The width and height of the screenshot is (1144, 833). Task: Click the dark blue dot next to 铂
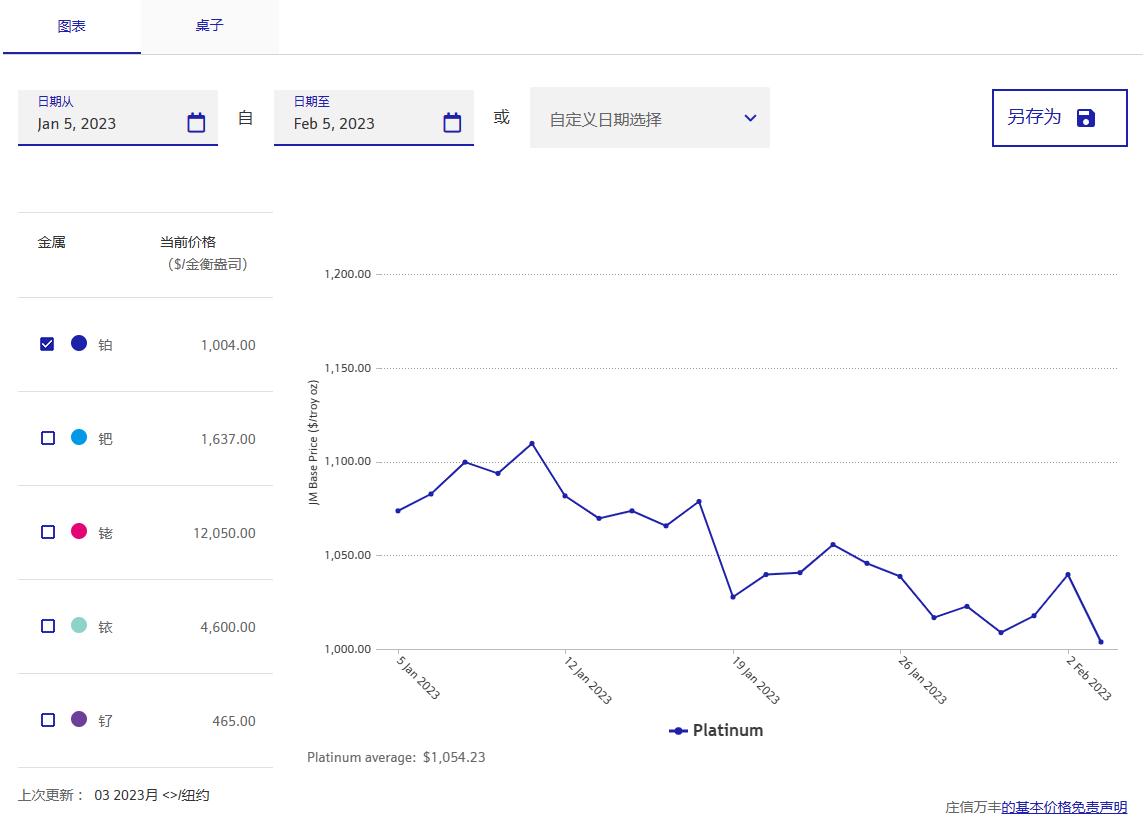coord(78,343)
